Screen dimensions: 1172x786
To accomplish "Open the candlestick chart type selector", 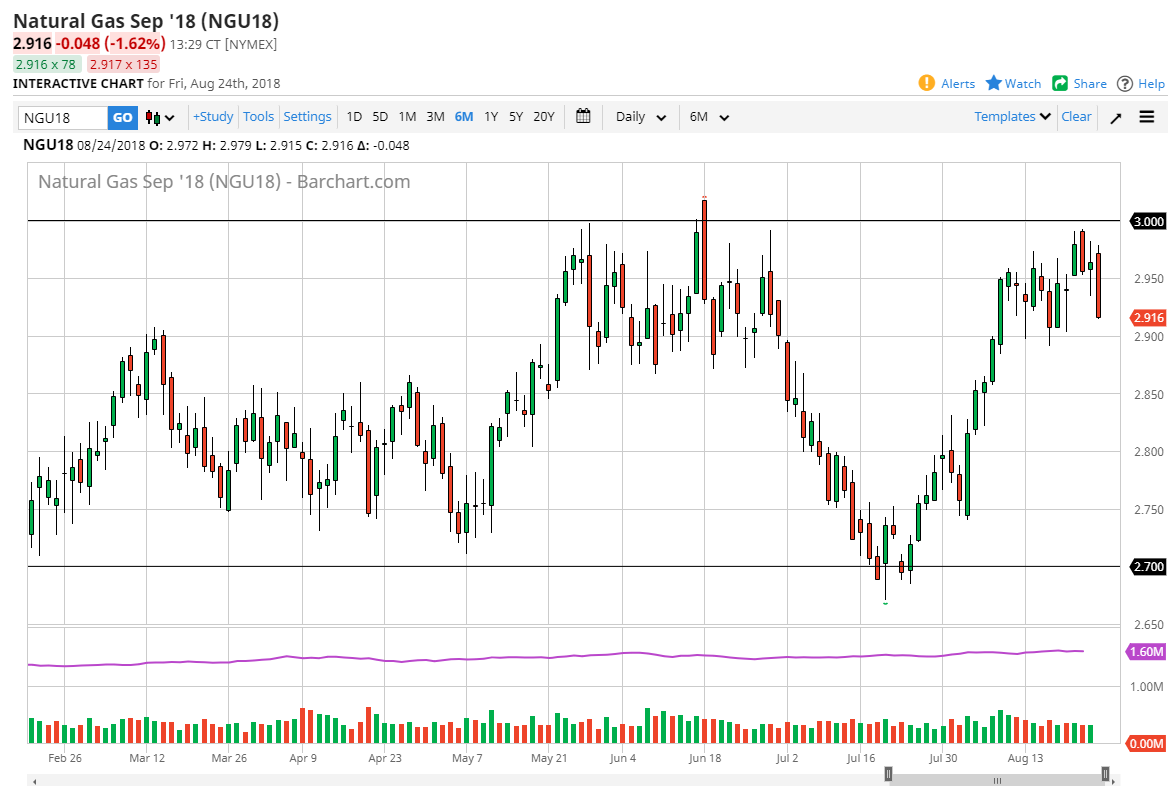I will tap(160, 117).
